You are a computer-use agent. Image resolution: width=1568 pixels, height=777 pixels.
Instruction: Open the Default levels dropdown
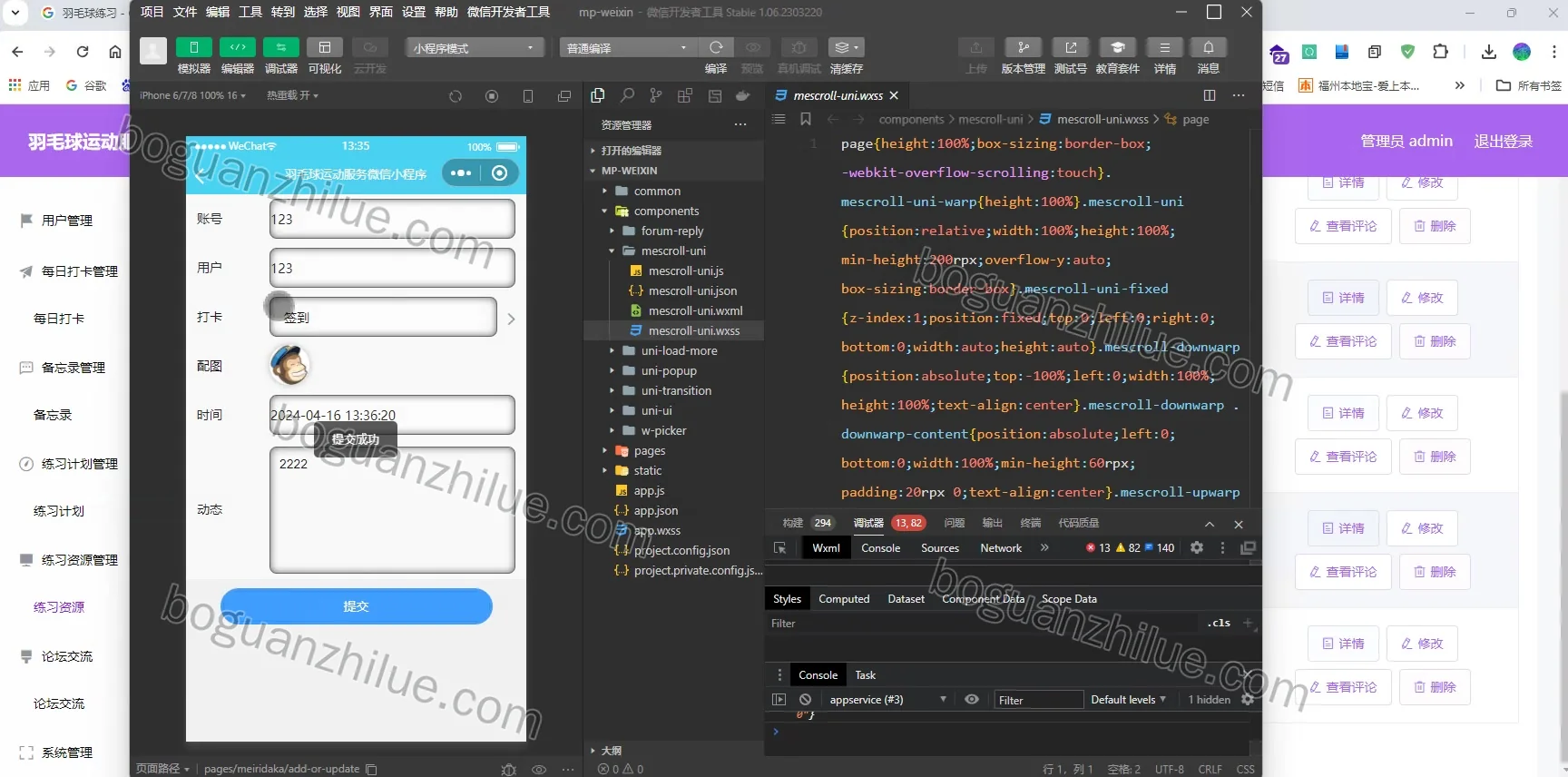point(1128,699)
